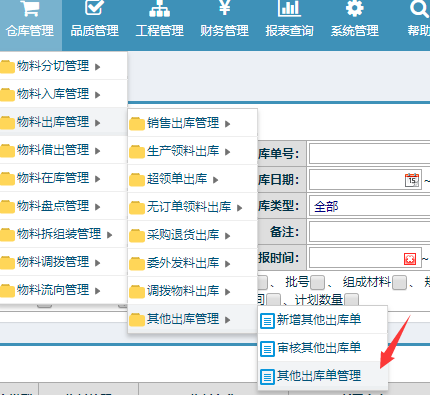
Task: Toggle the 组成材料 checkbox
Action: pos(399,283)
